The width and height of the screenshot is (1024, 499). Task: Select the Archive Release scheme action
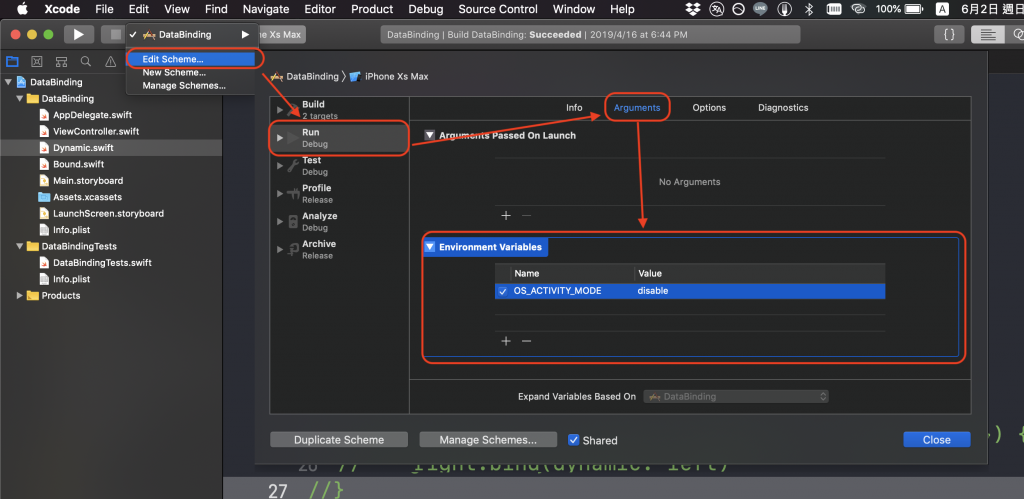tap(340, 250)
